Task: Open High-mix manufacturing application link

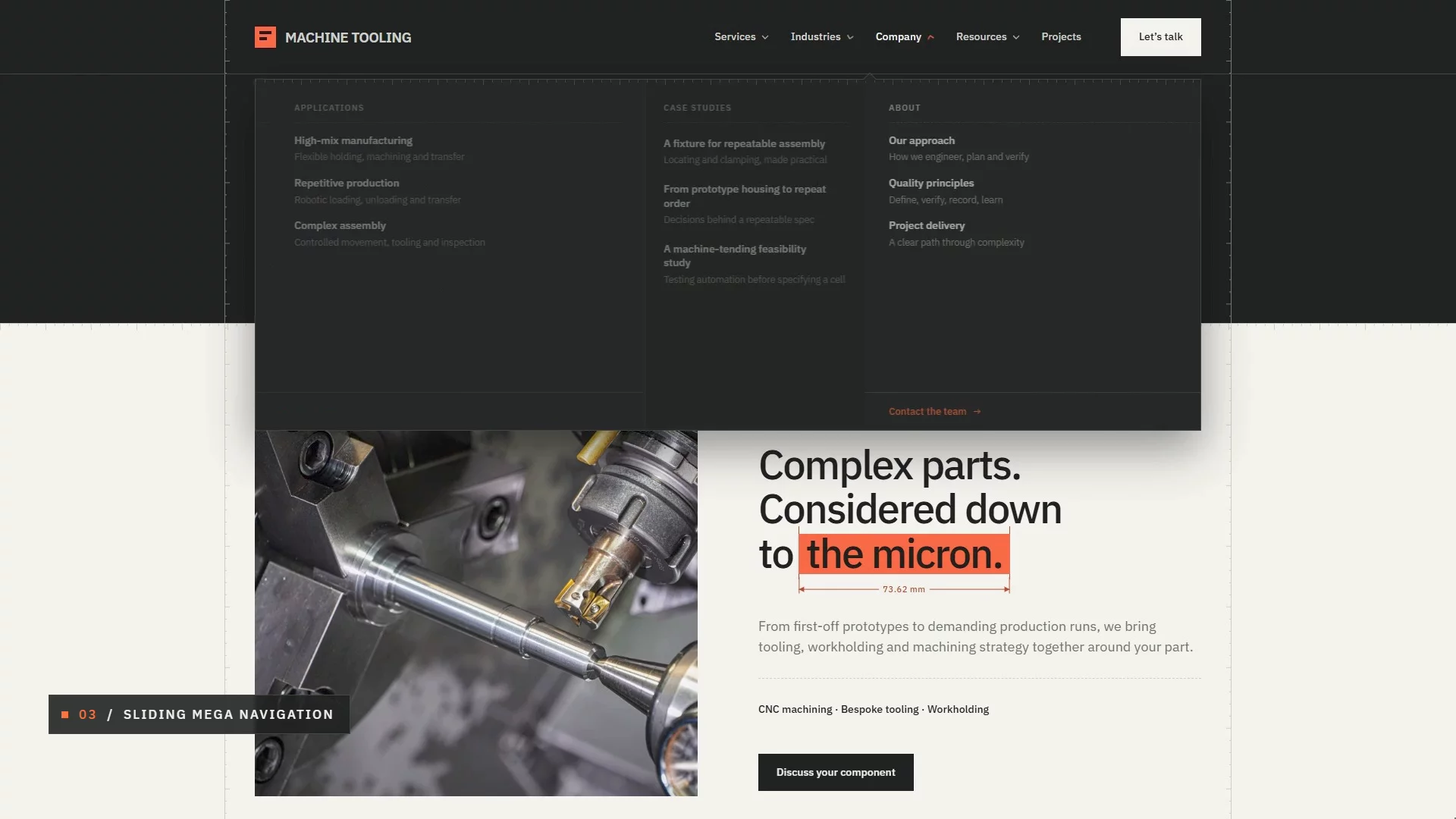Action: pos(379,148)
